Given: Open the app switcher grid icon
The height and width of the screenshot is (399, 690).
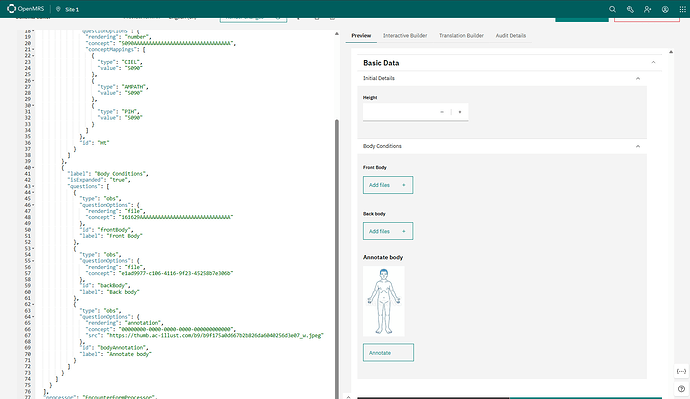Looking at the screenshot, I should [x=683, y=9].
